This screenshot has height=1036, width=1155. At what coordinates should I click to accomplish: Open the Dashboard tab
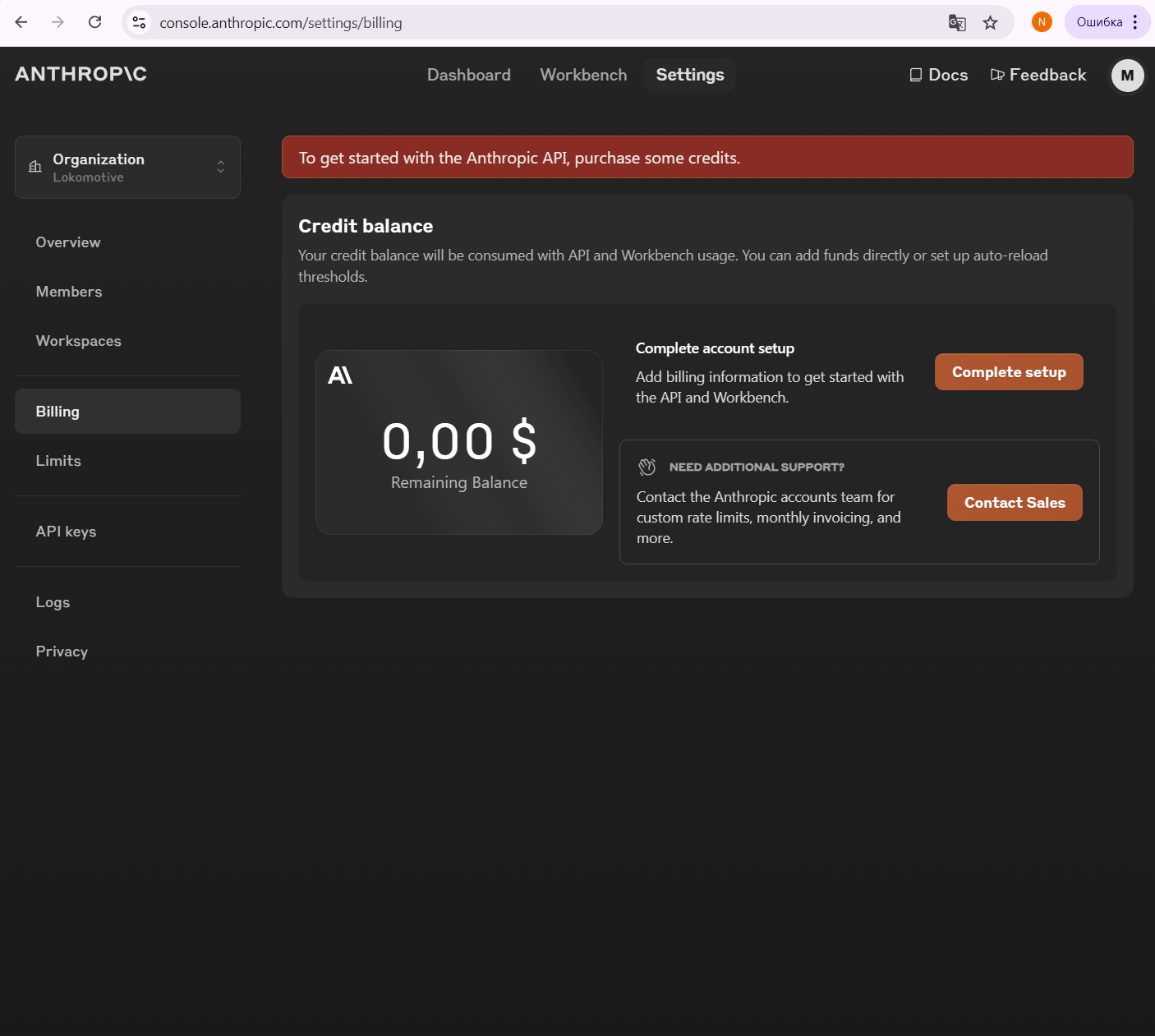tap(469, 75)
